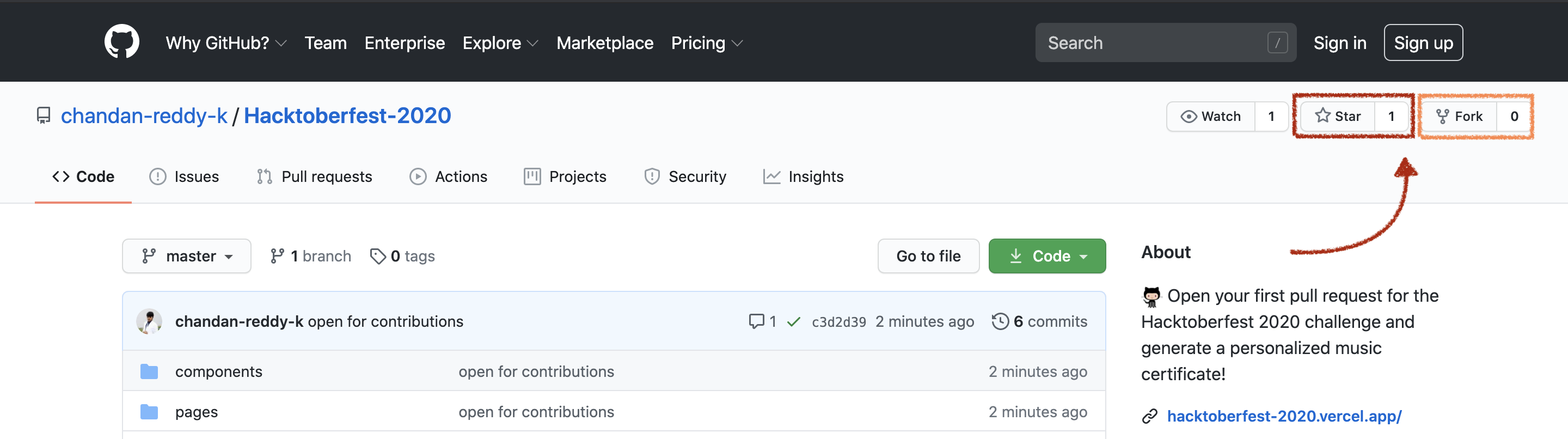The height and width of the screenshot is (439, 1568).
Task: Open commit hash c3d2d39
Action: (x=839, y=321)
